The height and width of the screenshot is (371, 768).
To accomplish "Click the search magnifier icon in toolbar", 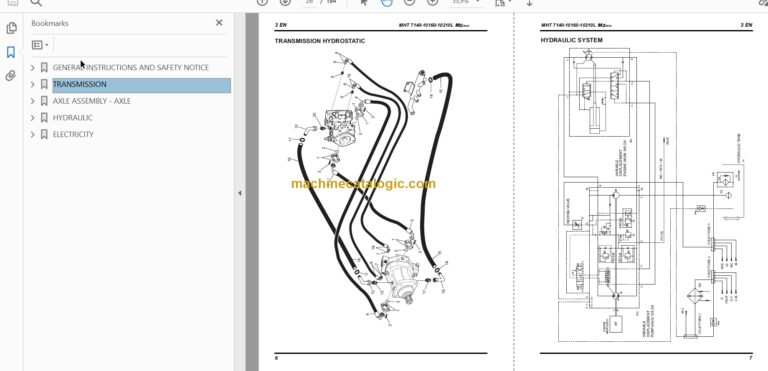I will 36,2.
